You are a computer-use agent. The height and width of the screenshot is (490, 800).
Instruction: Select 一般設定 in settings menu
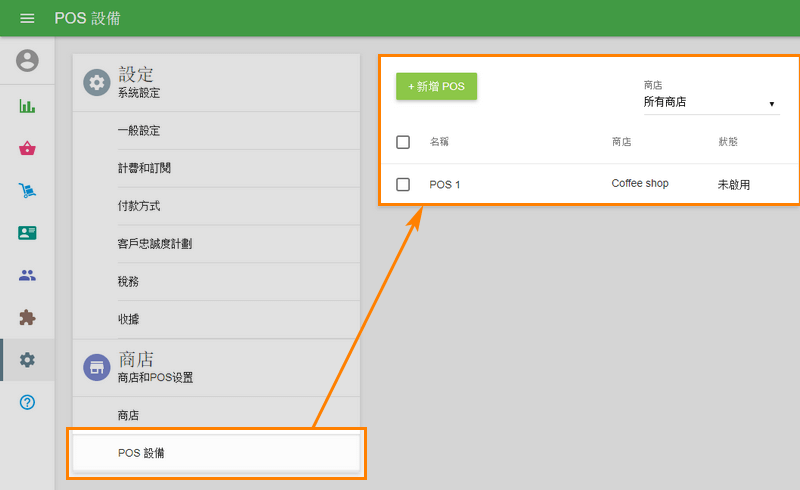pyautogui.click(x=139, y=131)
